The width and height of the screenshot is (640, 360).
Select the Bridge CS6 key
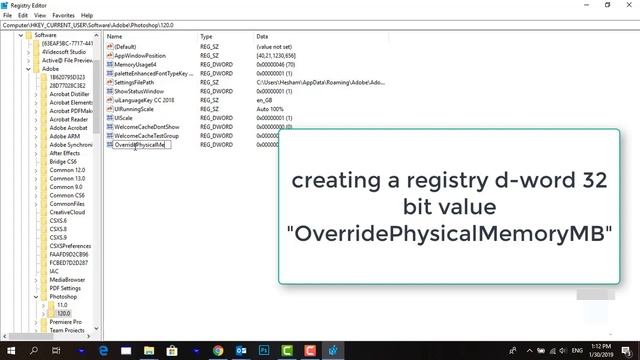click(x=63, y=162)
